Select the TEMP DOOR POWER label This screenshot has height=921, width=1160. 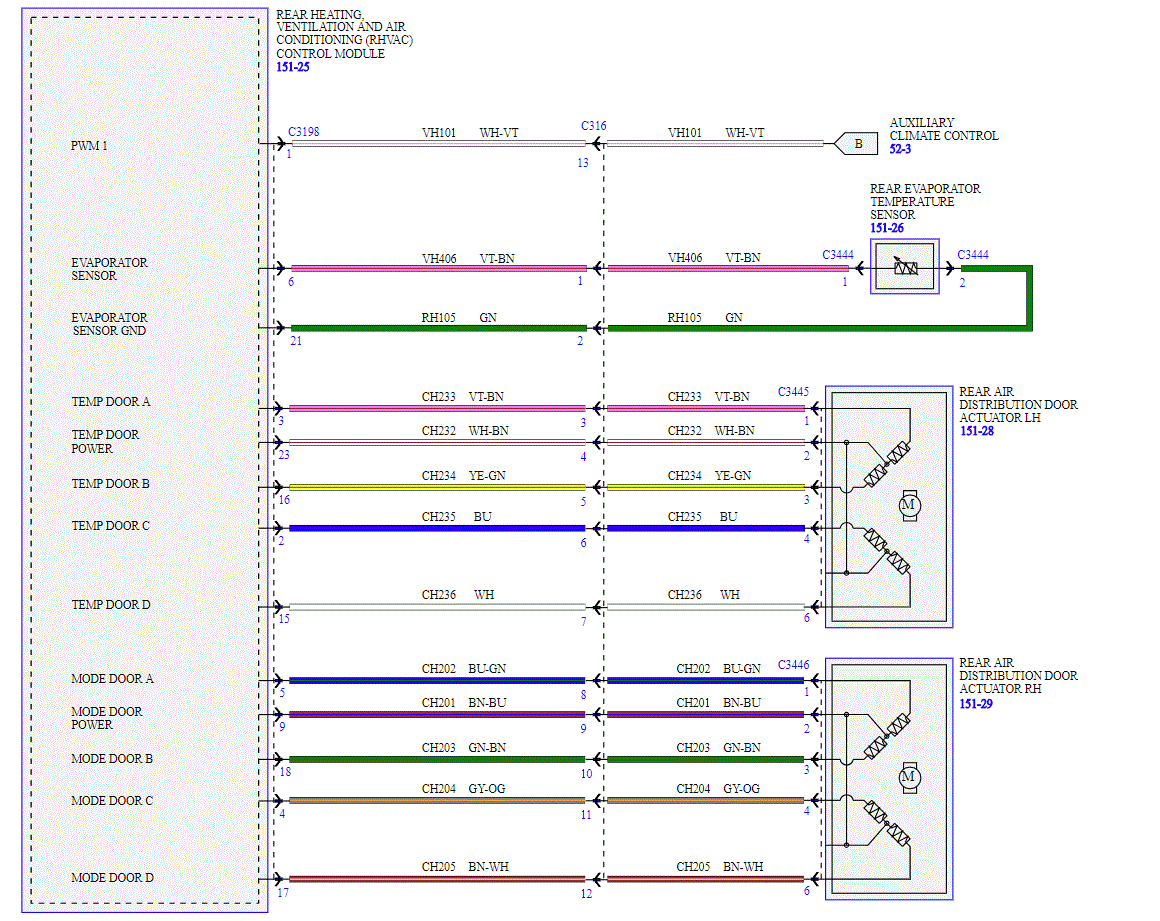coord(105,442)
